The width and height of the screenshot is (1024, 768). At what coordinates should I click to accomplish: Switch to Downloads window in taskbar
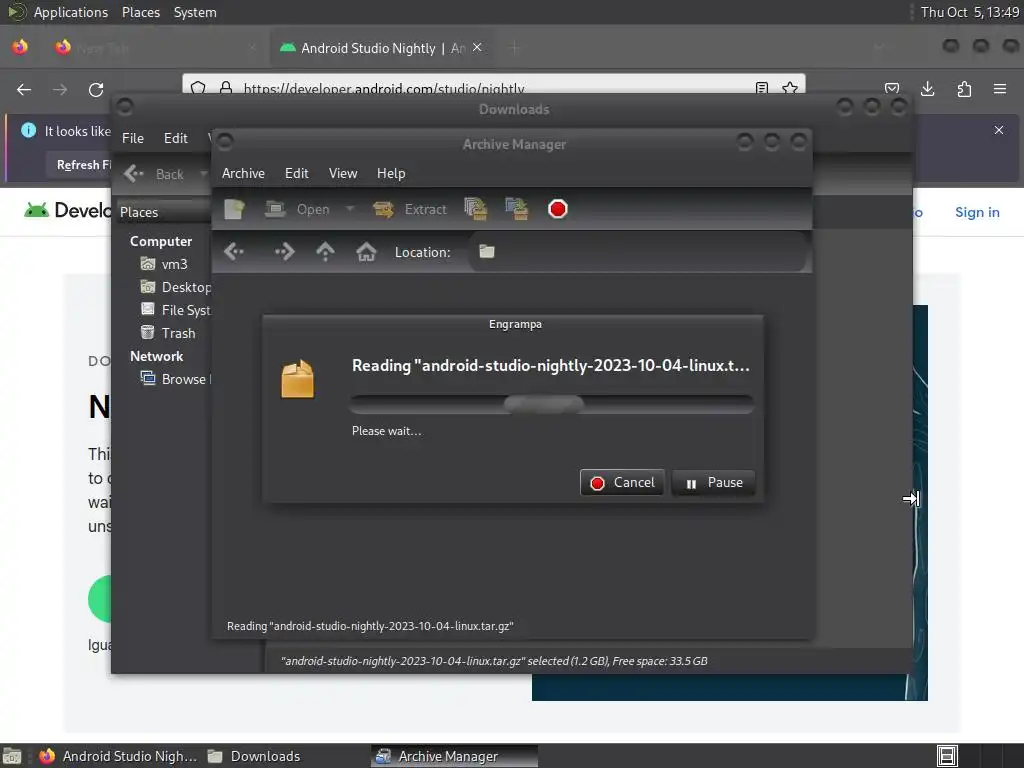(254, 756)
